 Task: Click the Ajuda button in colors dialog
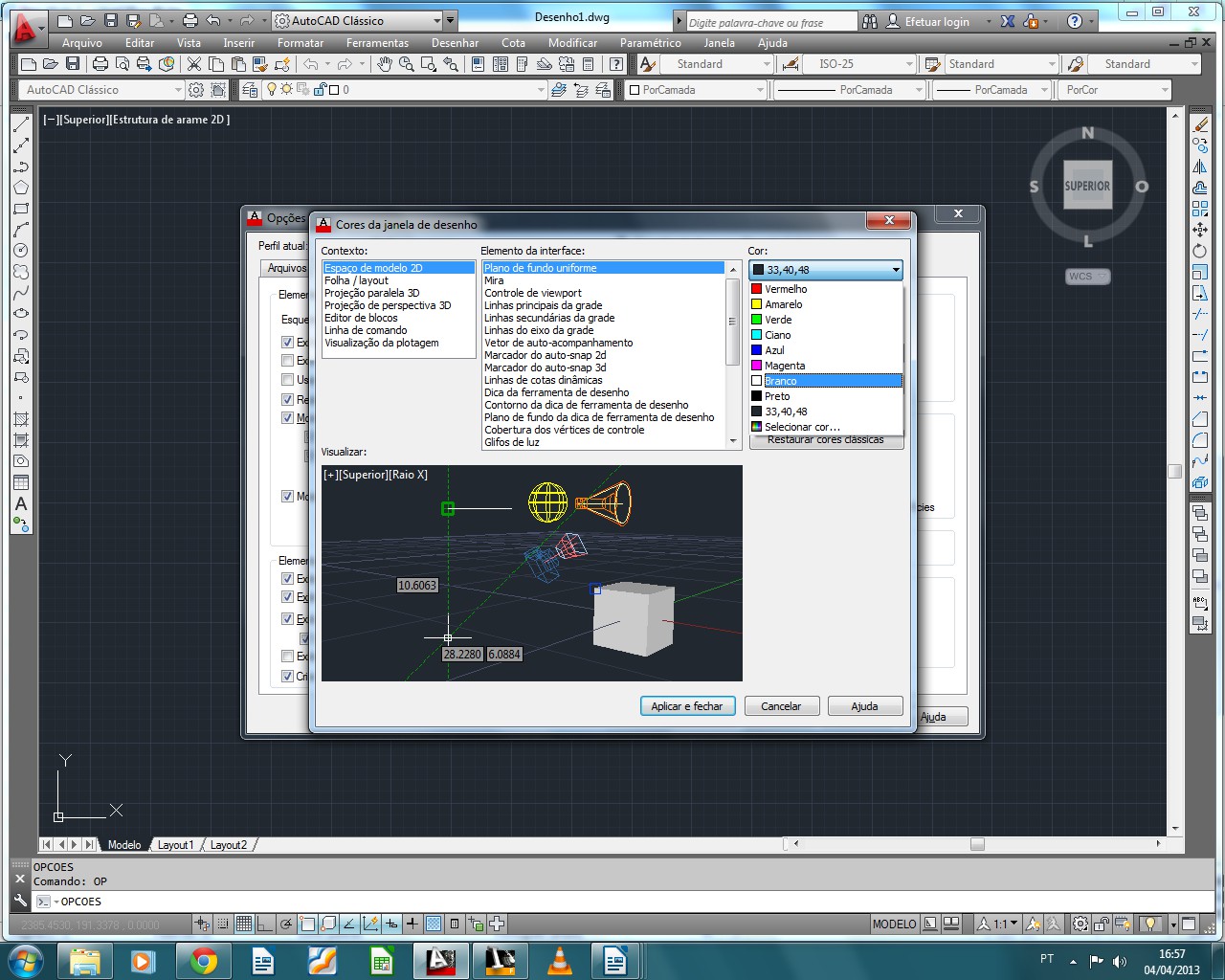[x=864, y=706]
